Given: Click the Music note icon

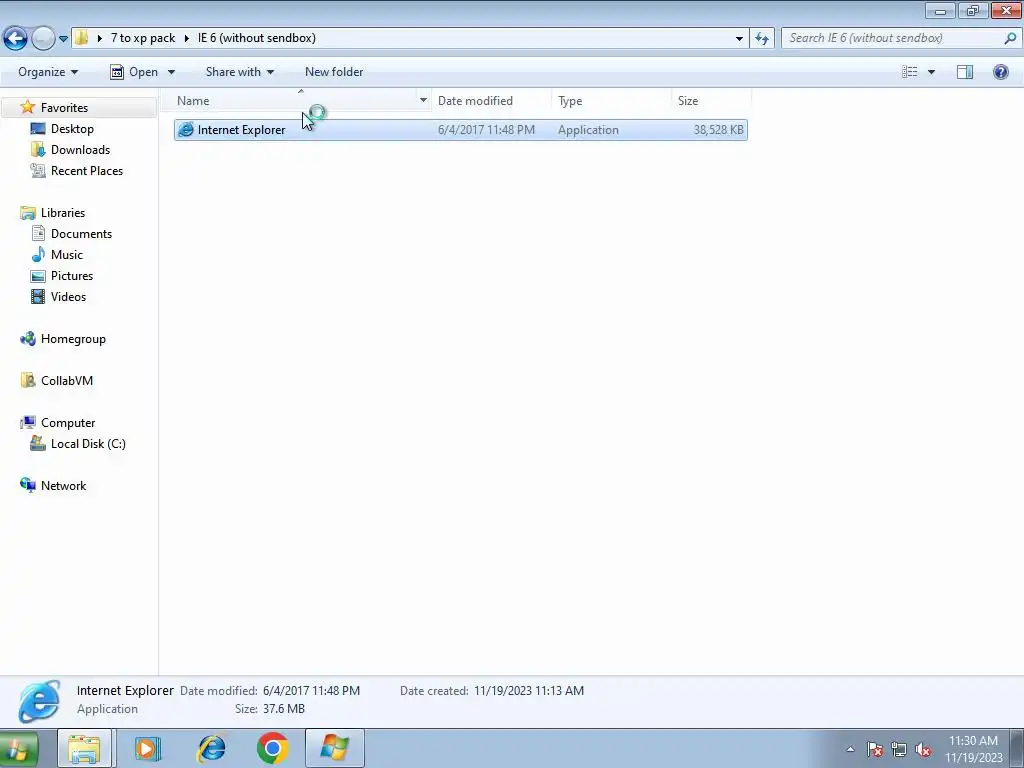Looking at the screenshot, I should [x=39, y=255].
